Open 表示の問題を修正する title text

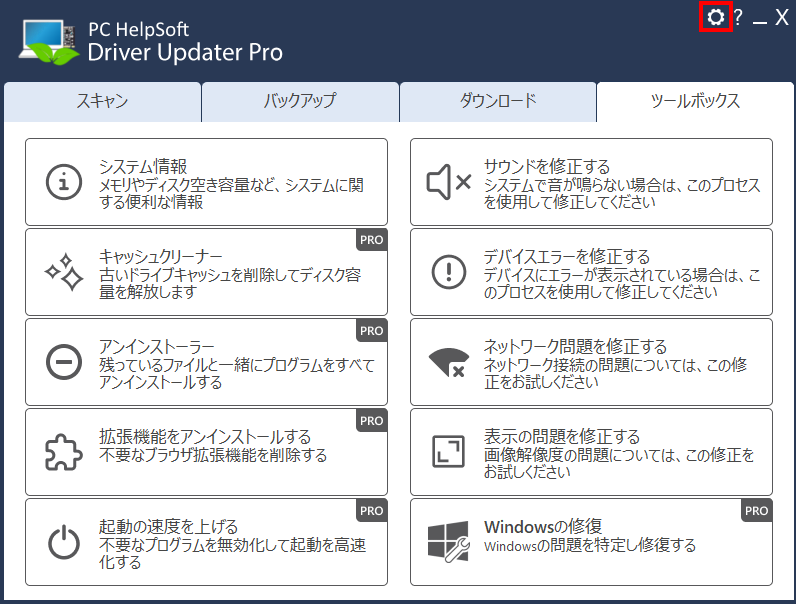(562, 437)
